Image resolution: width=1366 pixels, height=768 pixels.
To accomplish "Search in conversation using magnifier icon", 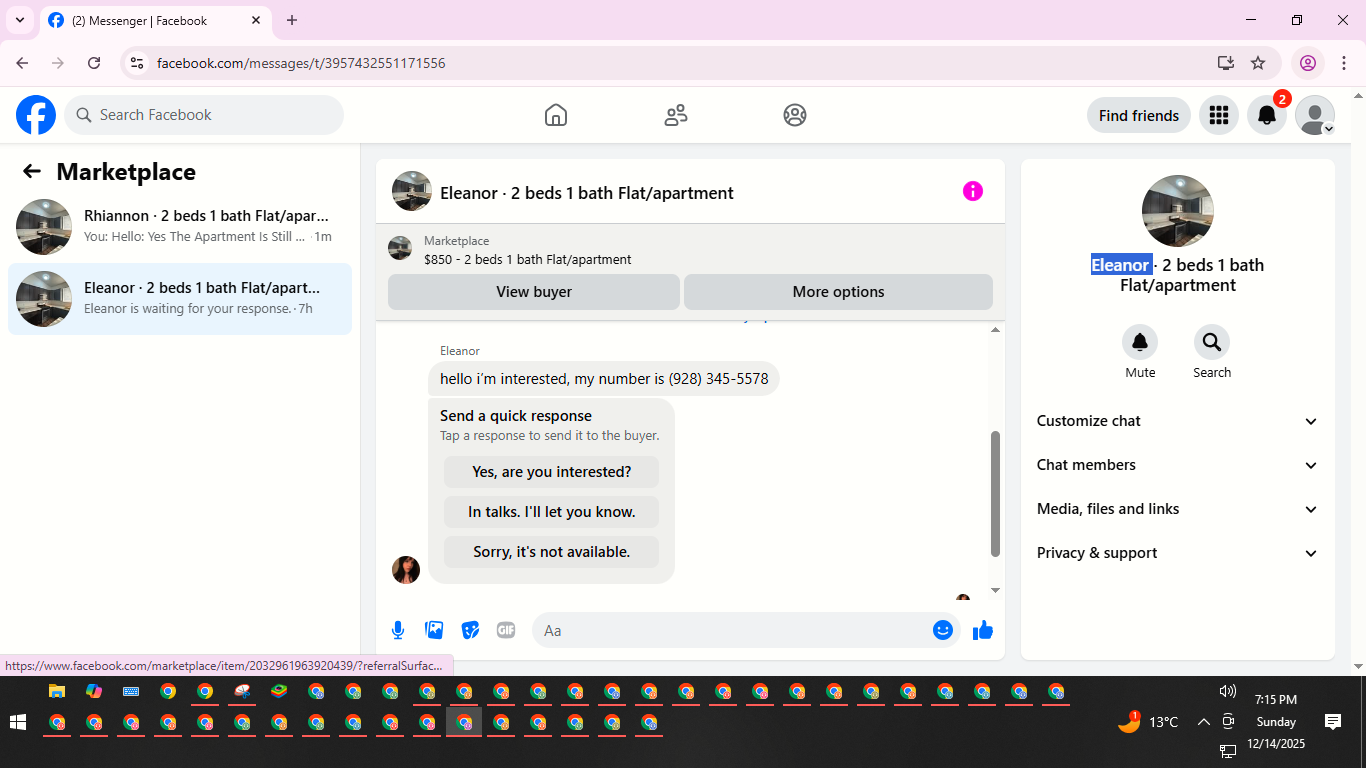I will [x=1212, y=343].
